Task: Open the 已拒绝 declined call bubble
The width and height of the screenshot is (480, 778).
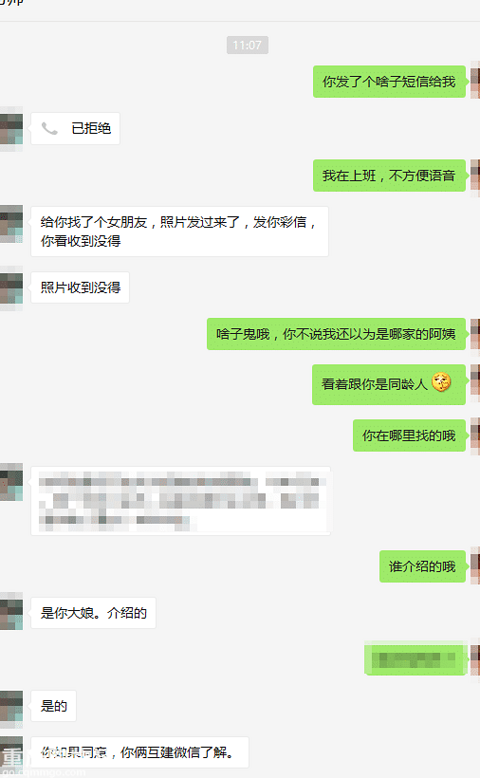Action: click(75, 129)
